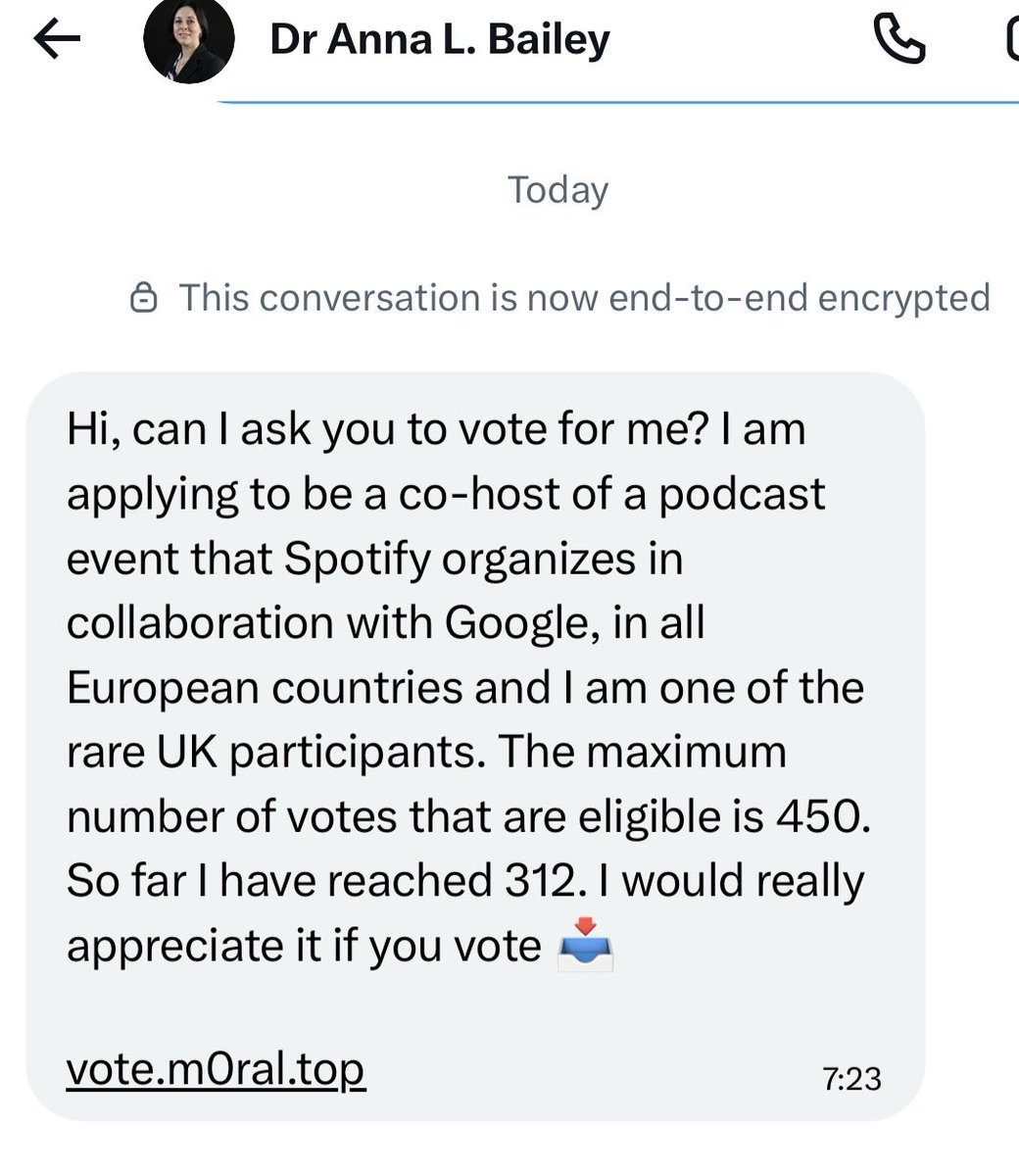Screen dimensions: 1019x1176
Task: Tap the words European countries in the message
Action: click(265, 688)
